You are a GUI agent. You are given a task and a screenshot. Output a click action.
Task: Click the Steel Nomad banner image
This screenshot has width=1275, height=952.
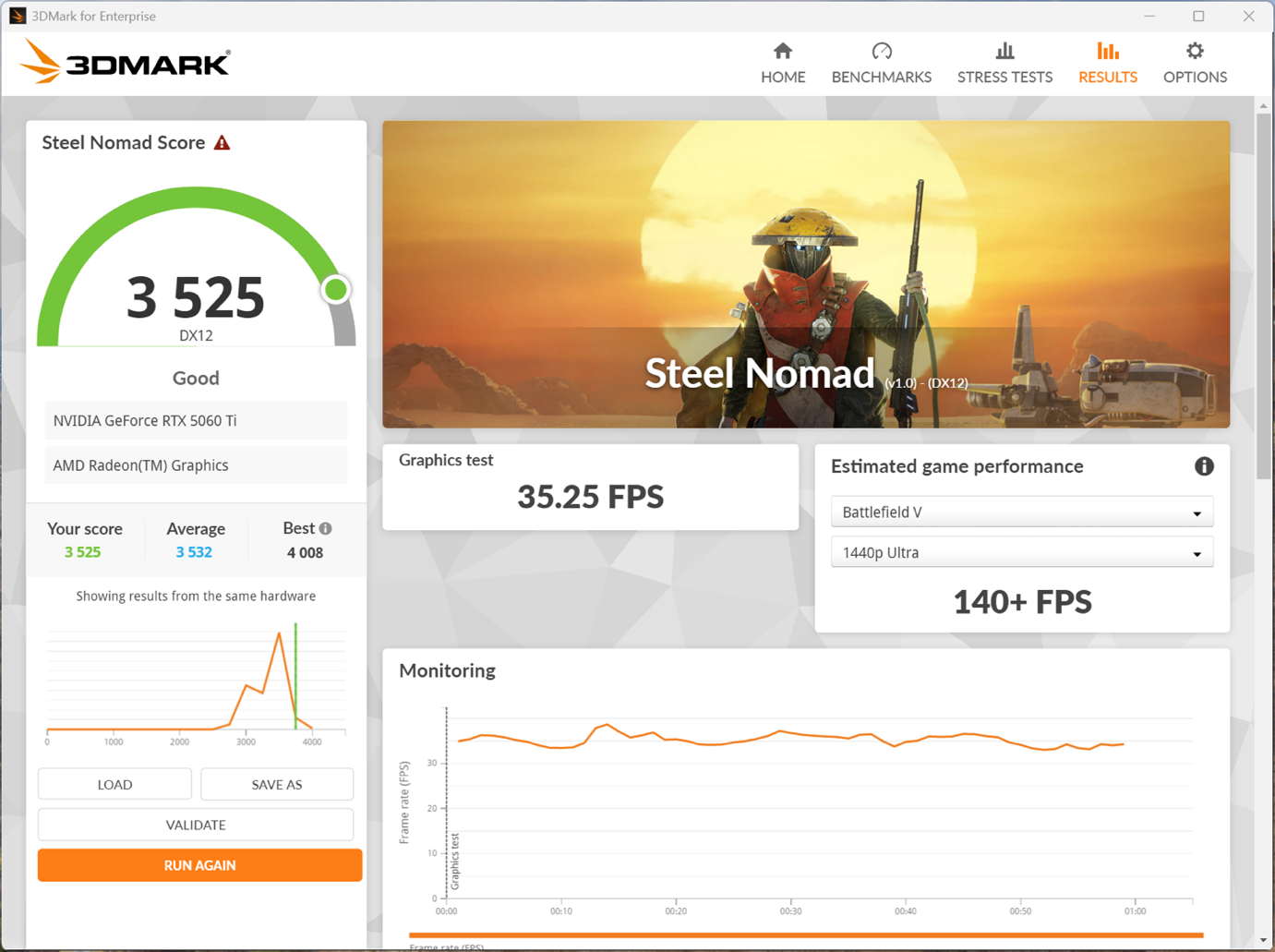pos(806,274)
